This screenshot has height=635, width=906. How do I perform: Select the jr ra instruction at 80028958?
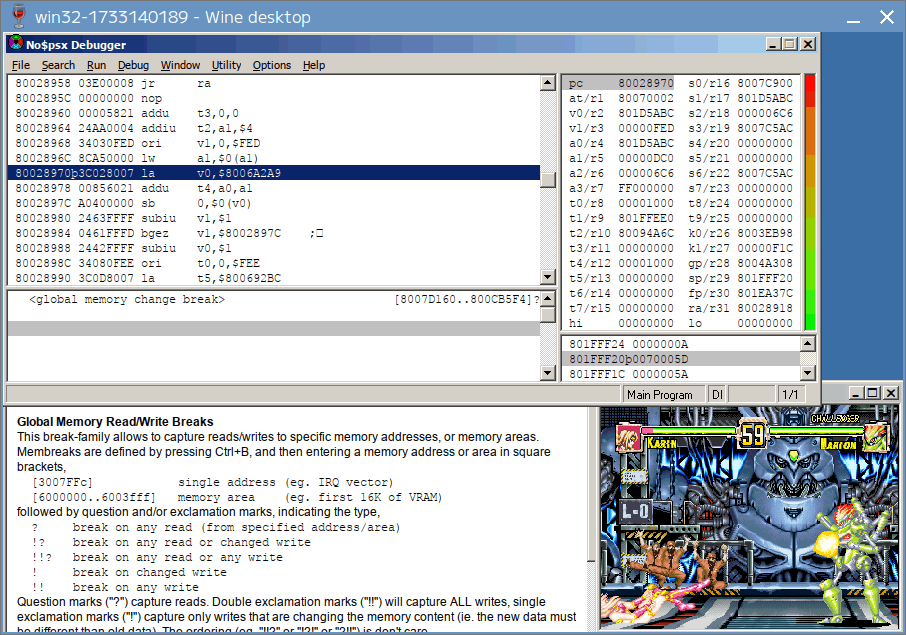(274, 83)
